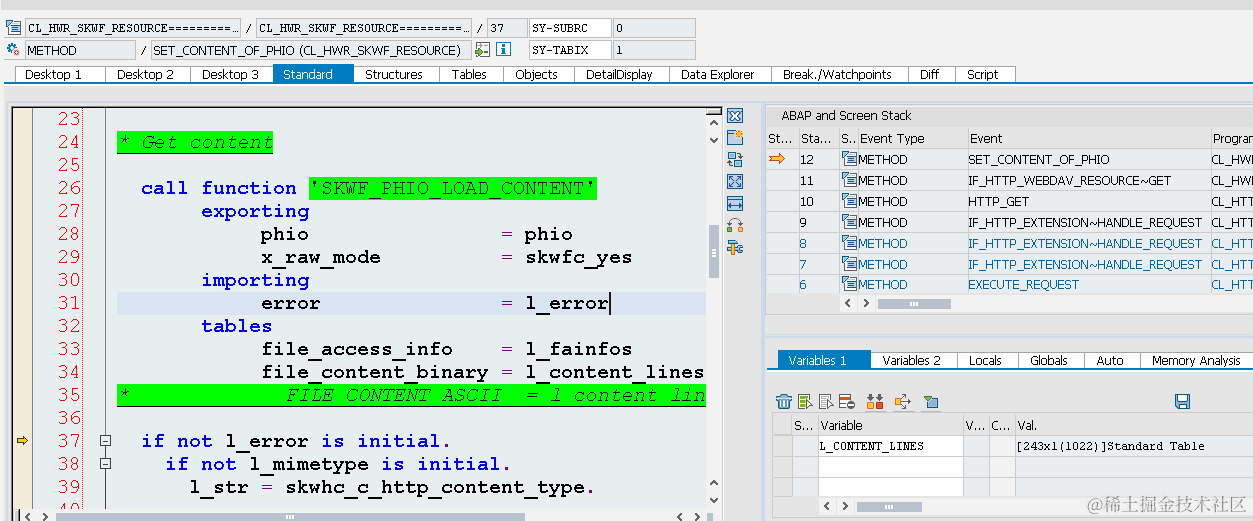Viewport: 1253px width, 521px height.
Task: Switch to the Globals tab
Action: pyautogui.click(x=1049, y=360)
